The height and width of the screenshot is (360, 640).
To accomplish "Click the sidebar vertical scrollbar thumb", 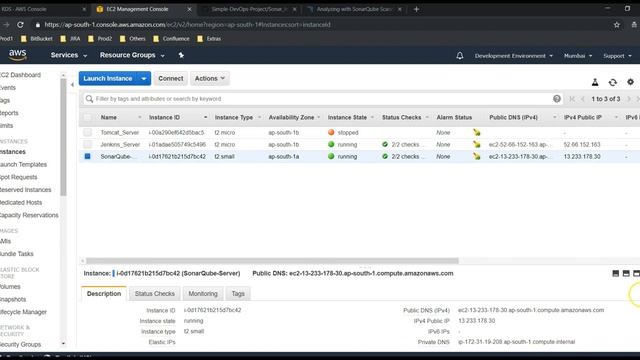I will pos(63,137).
